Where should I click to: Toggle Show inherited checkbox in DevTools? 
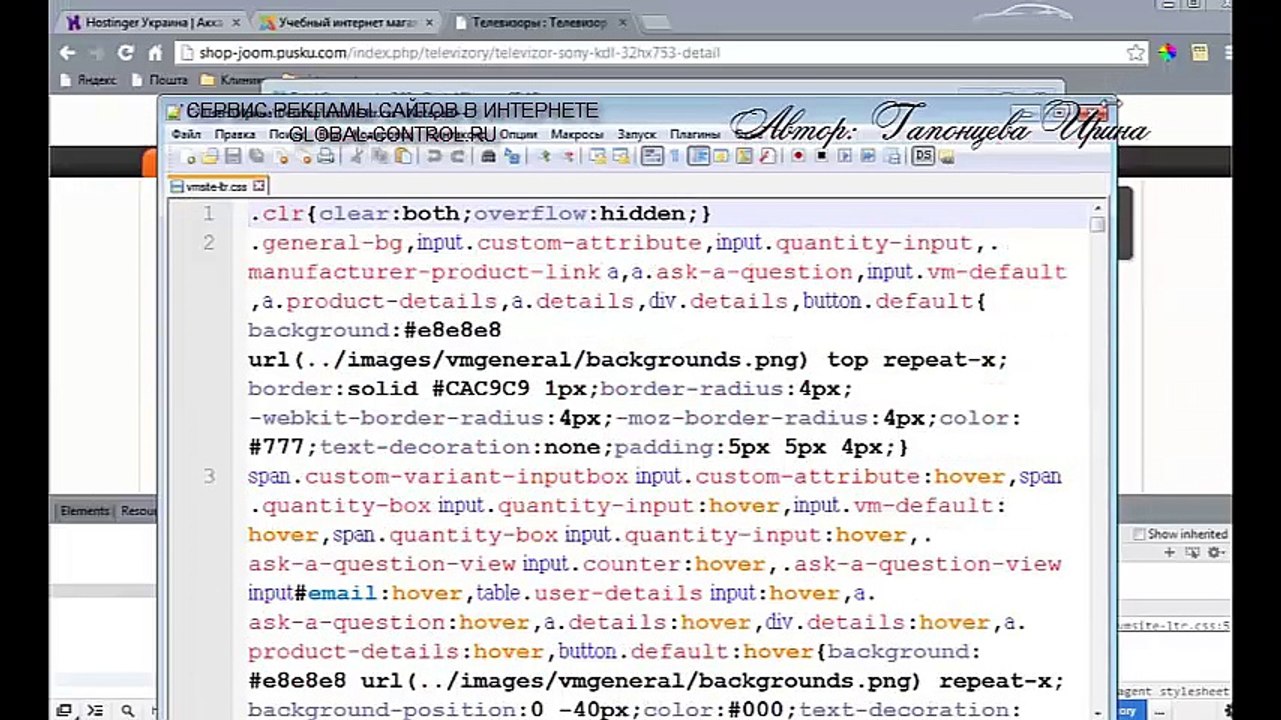1138,534
